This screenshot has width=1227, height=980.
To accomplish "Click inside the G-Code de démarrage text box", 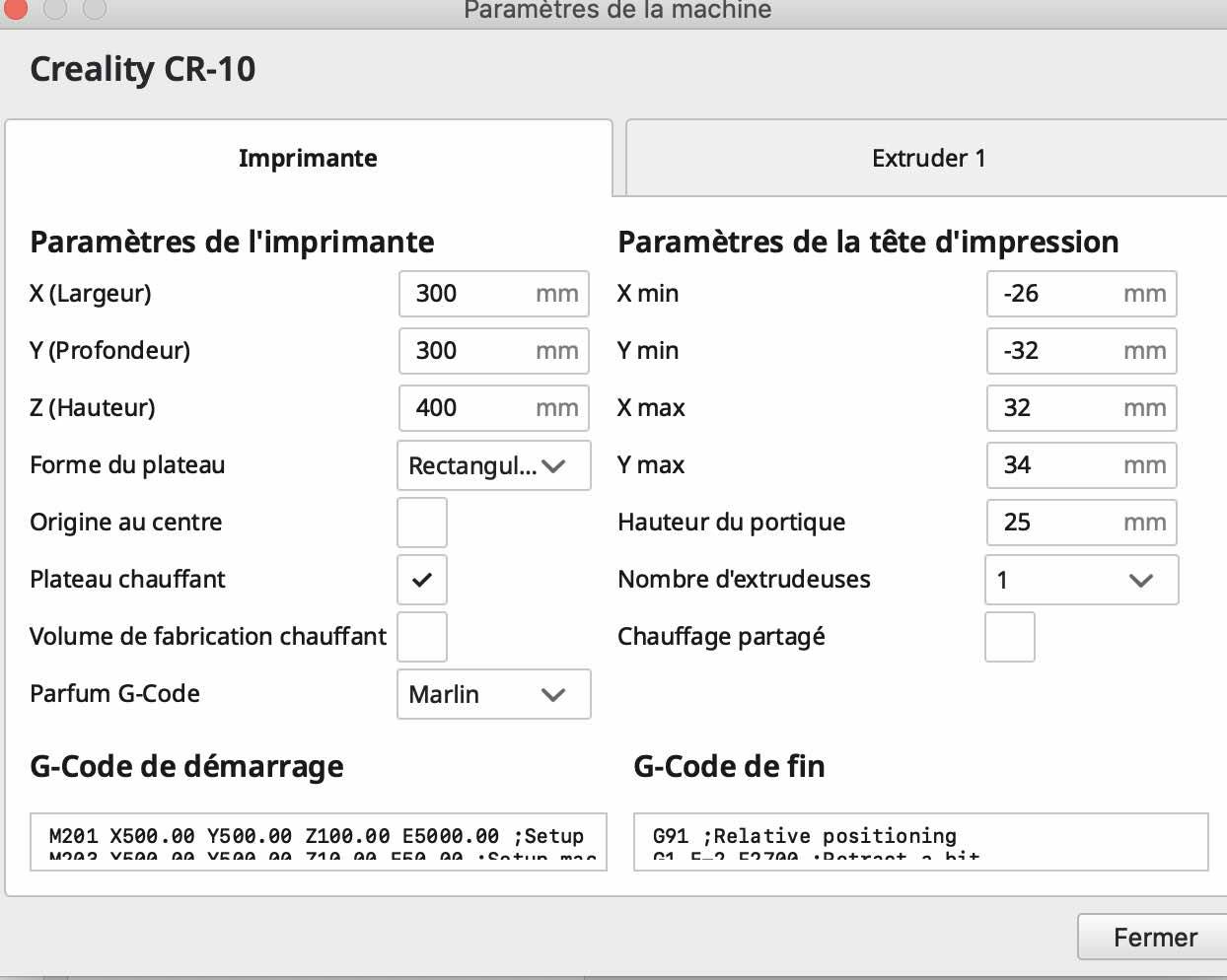I will point(319,842).
